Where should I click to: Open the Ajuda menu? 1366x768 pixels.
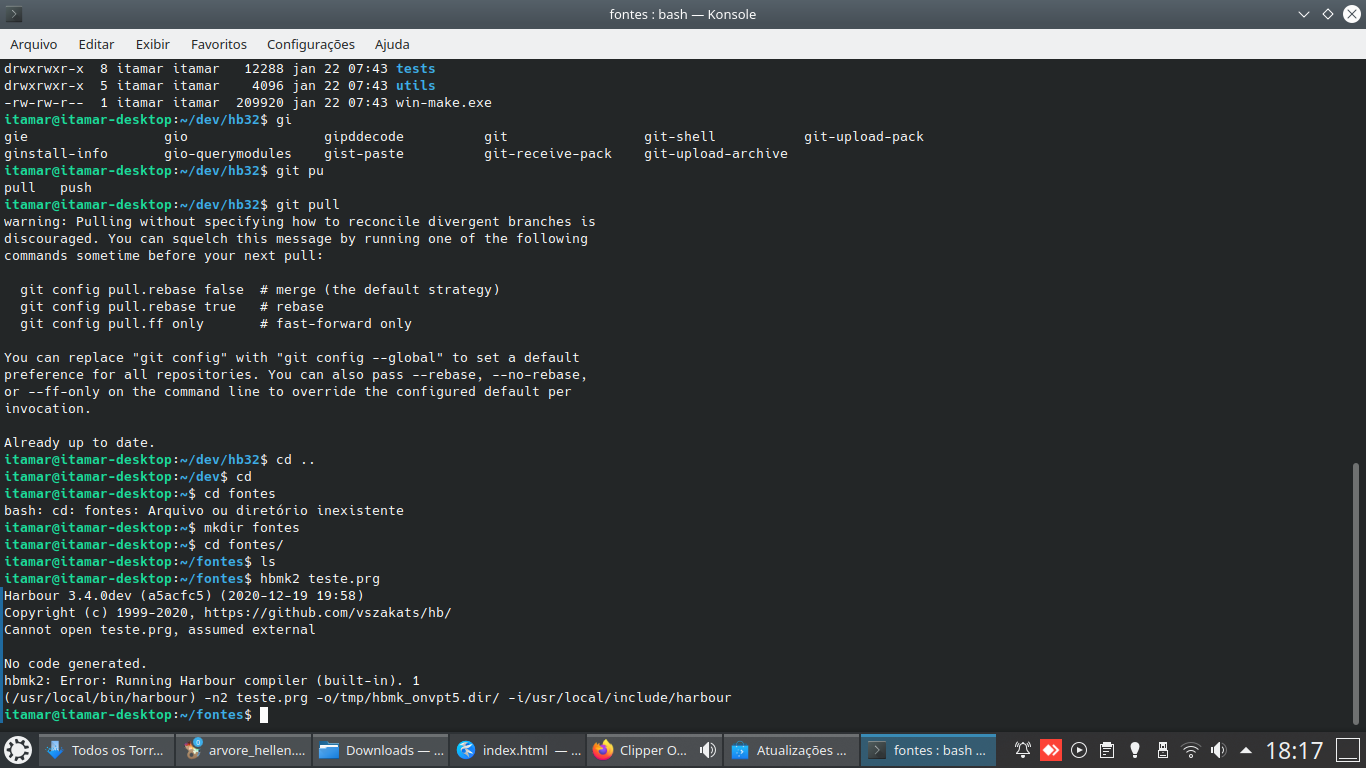pos(392,44)
